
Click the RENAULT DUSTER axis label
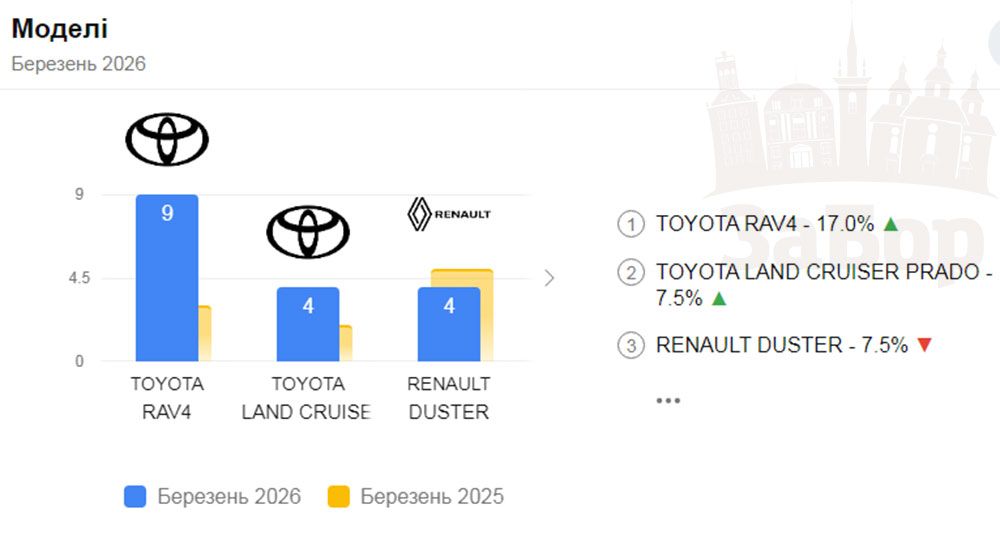tap(449, 398)
